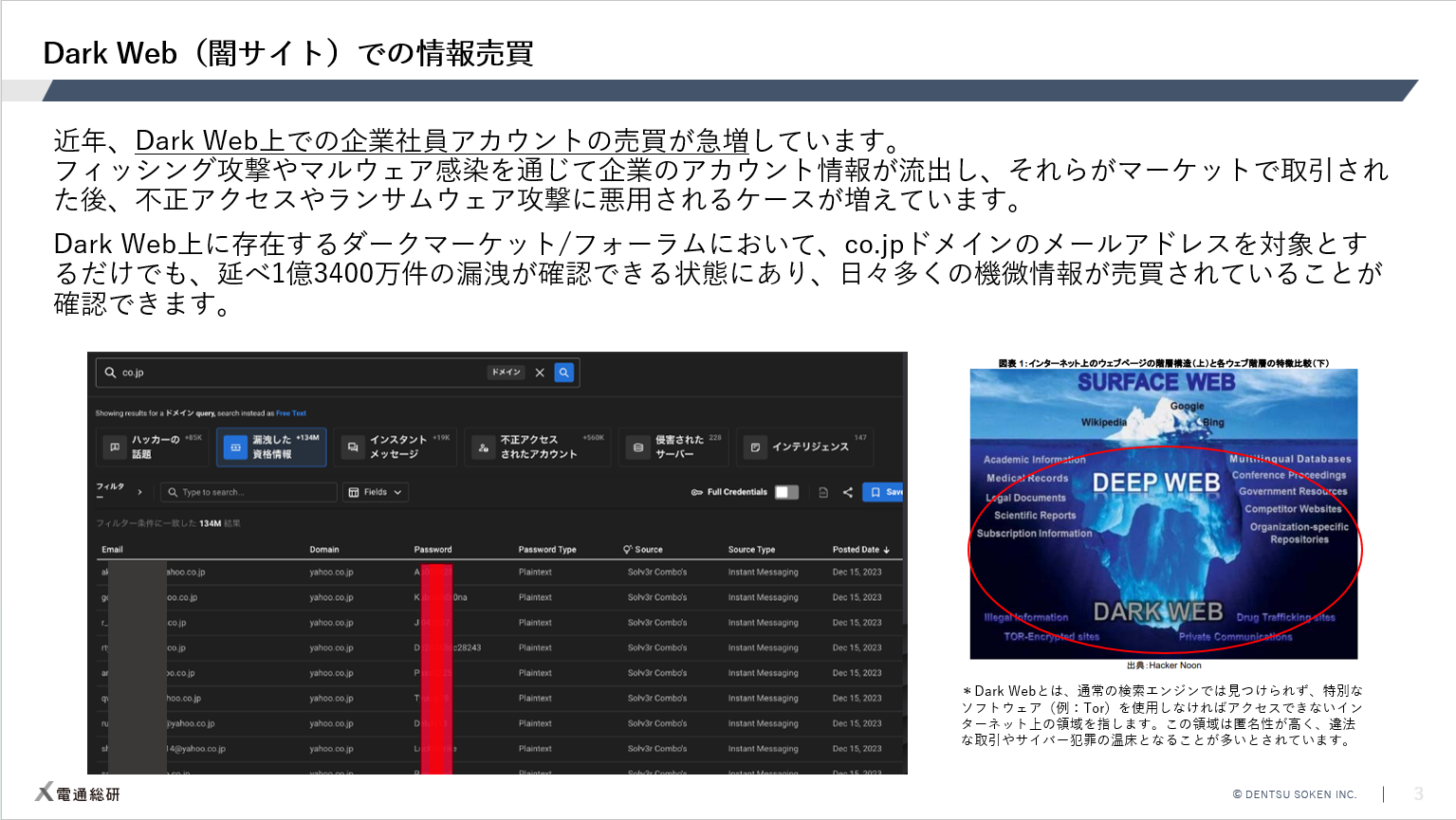Click the key icon next to Full Credentials
Screen dimensions: 1456x820
click(695, 492)
